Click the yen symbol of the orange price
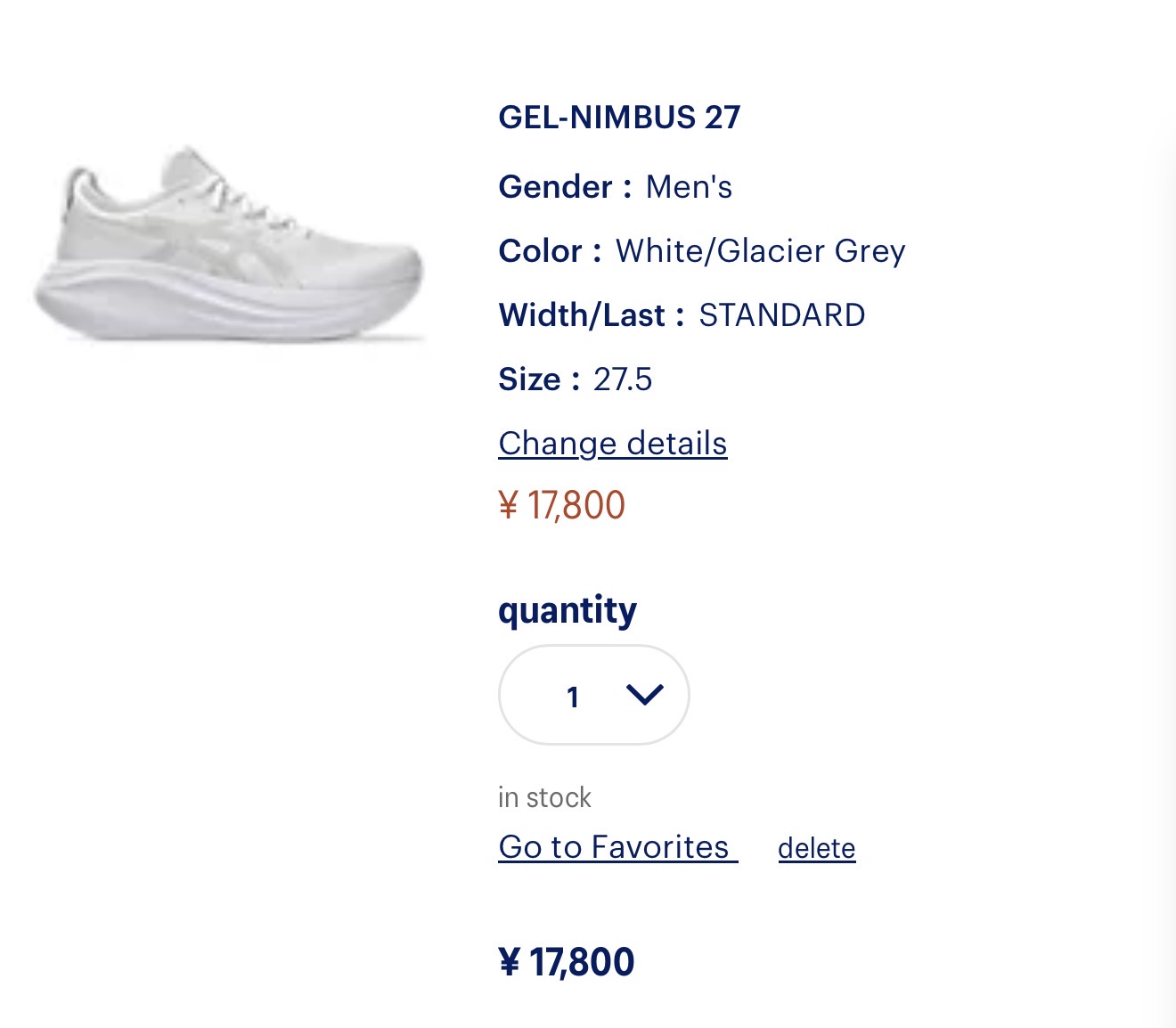This screenshot has width=1176, height=1028. [508, 506]
